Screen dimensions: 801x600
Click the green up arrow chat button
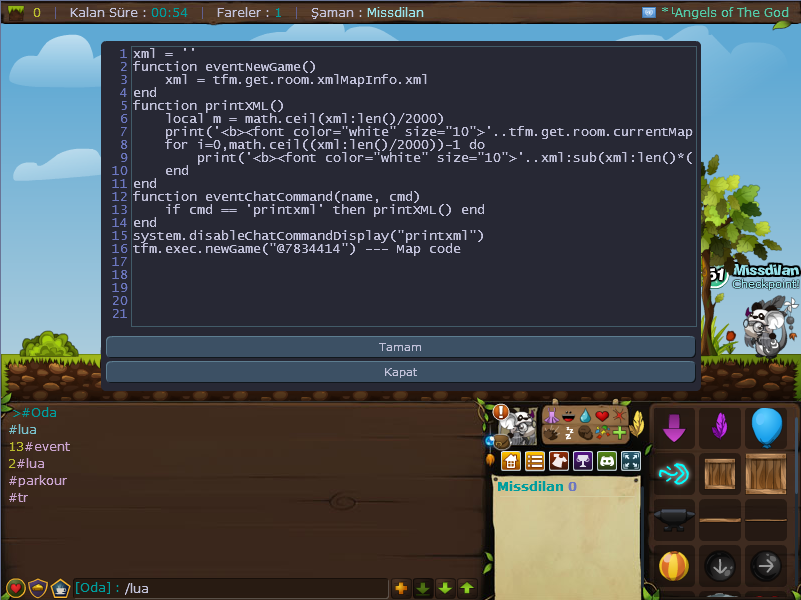467,588
